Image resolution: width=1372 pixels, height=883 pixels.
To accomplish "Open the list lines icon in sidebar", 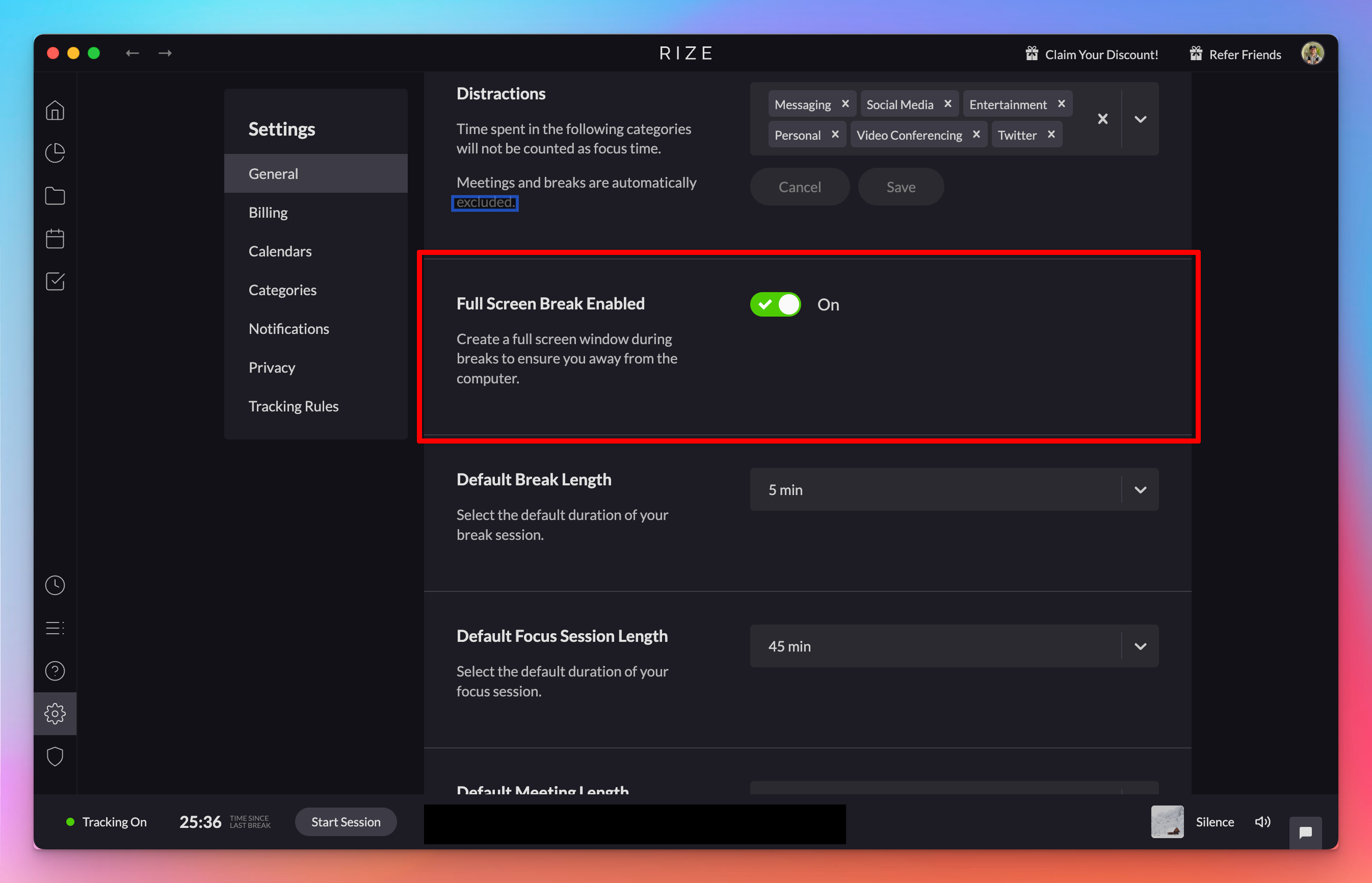I will point(55,628).
